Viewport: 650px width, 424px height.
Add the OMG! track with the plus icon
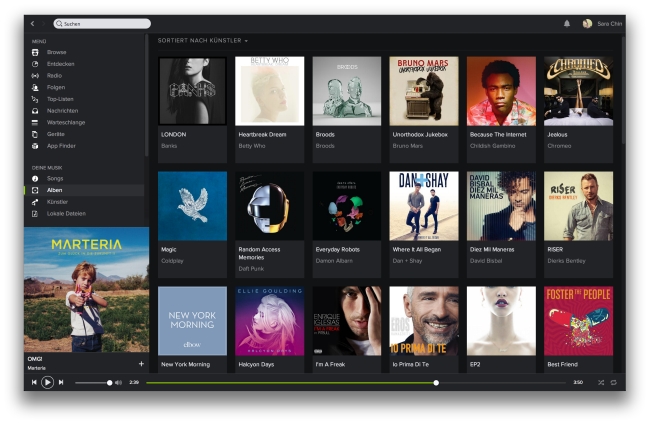coord(141,364)
